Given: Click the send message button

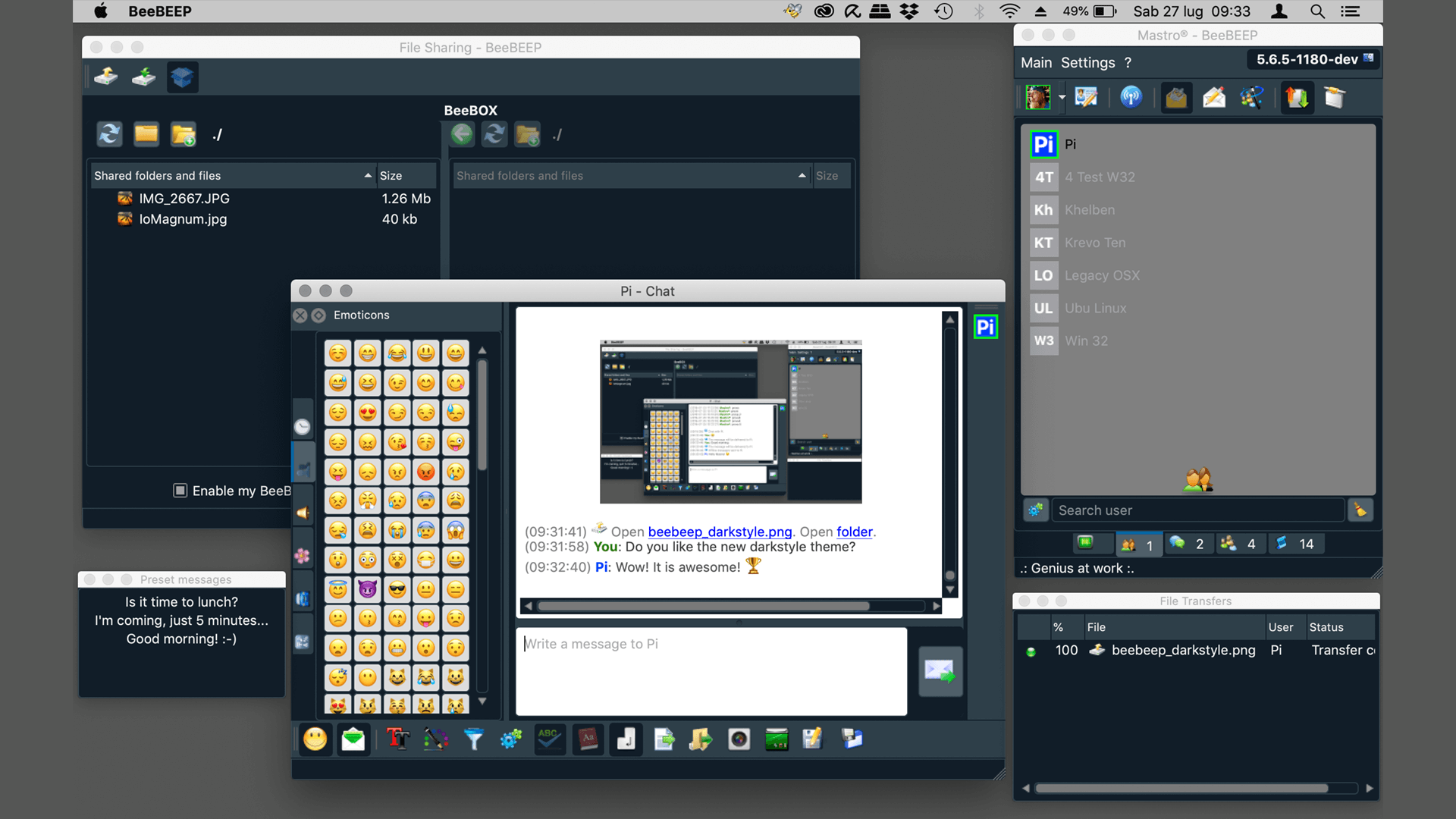Looking at the screenshot, I should coord(940,671).
